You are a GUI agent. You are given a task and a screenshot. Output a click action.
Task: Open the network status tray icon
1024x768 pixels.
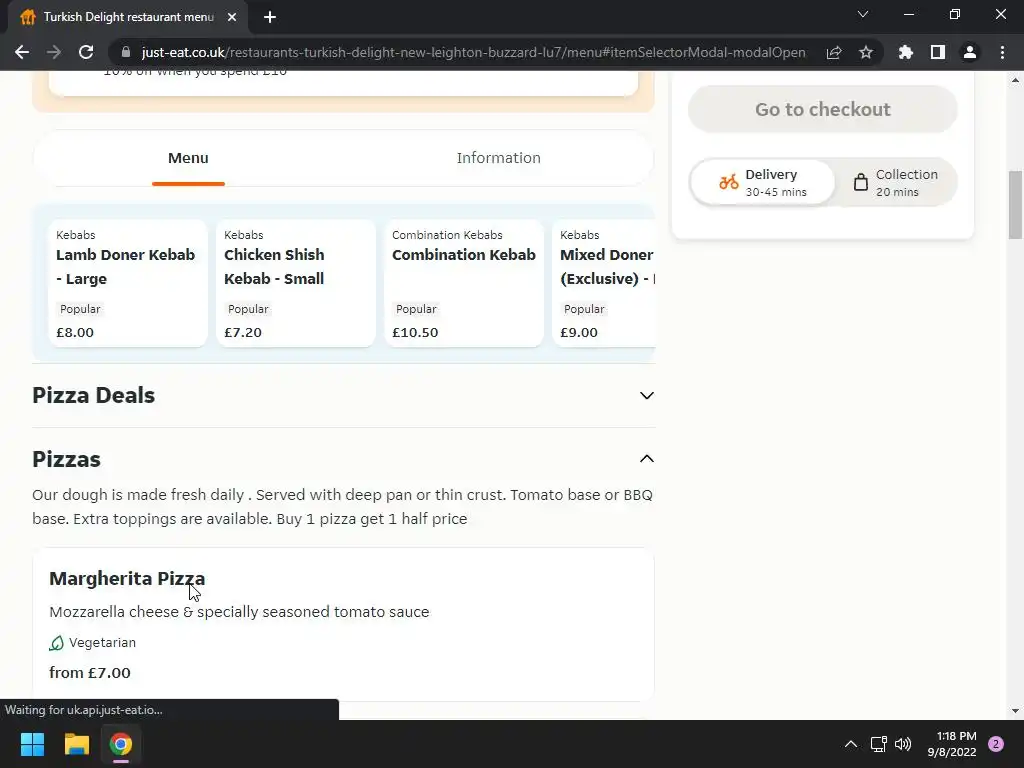coord(878,744)
